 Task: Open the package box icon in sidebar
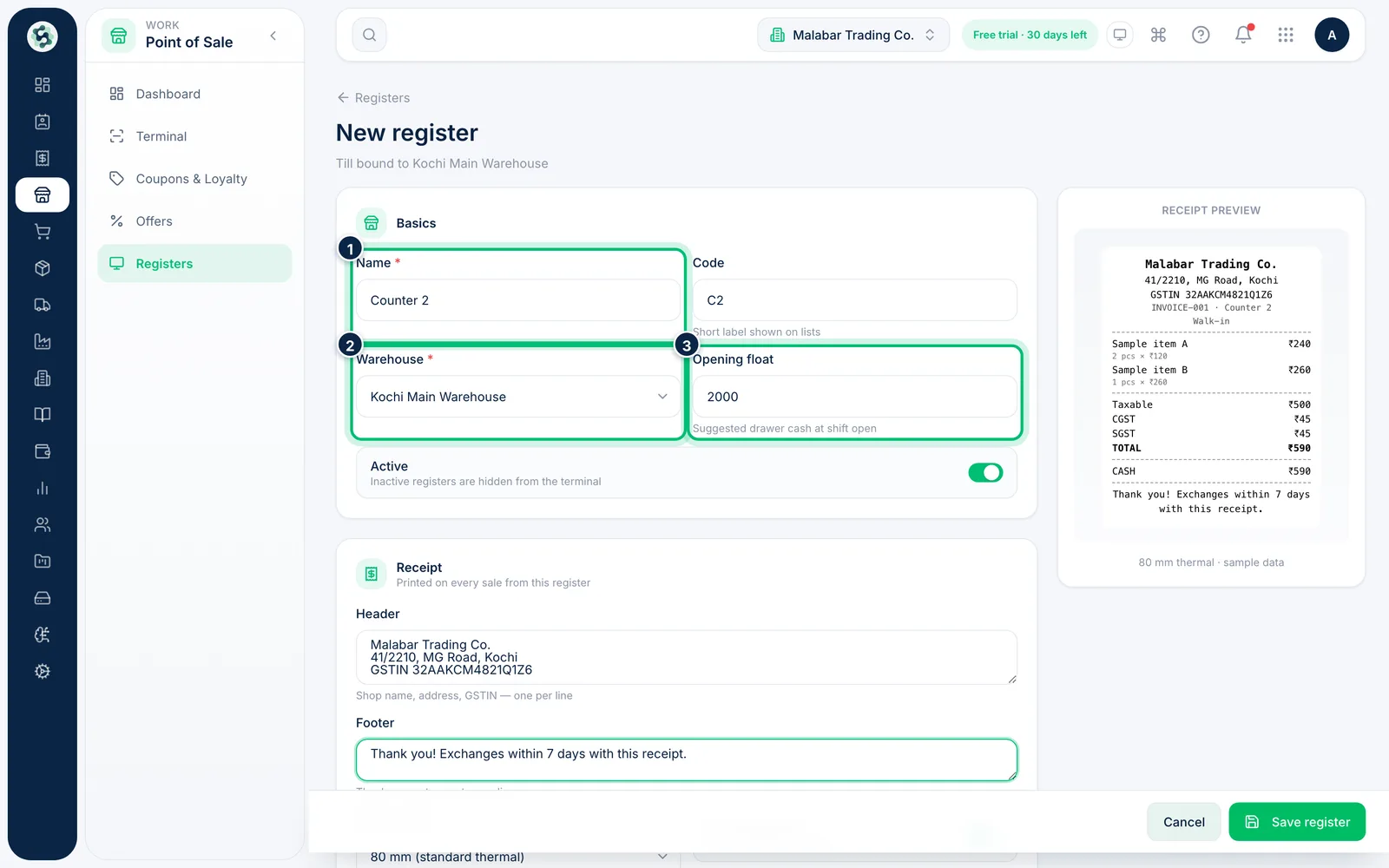pyautogui.click(x=42, y=268)
